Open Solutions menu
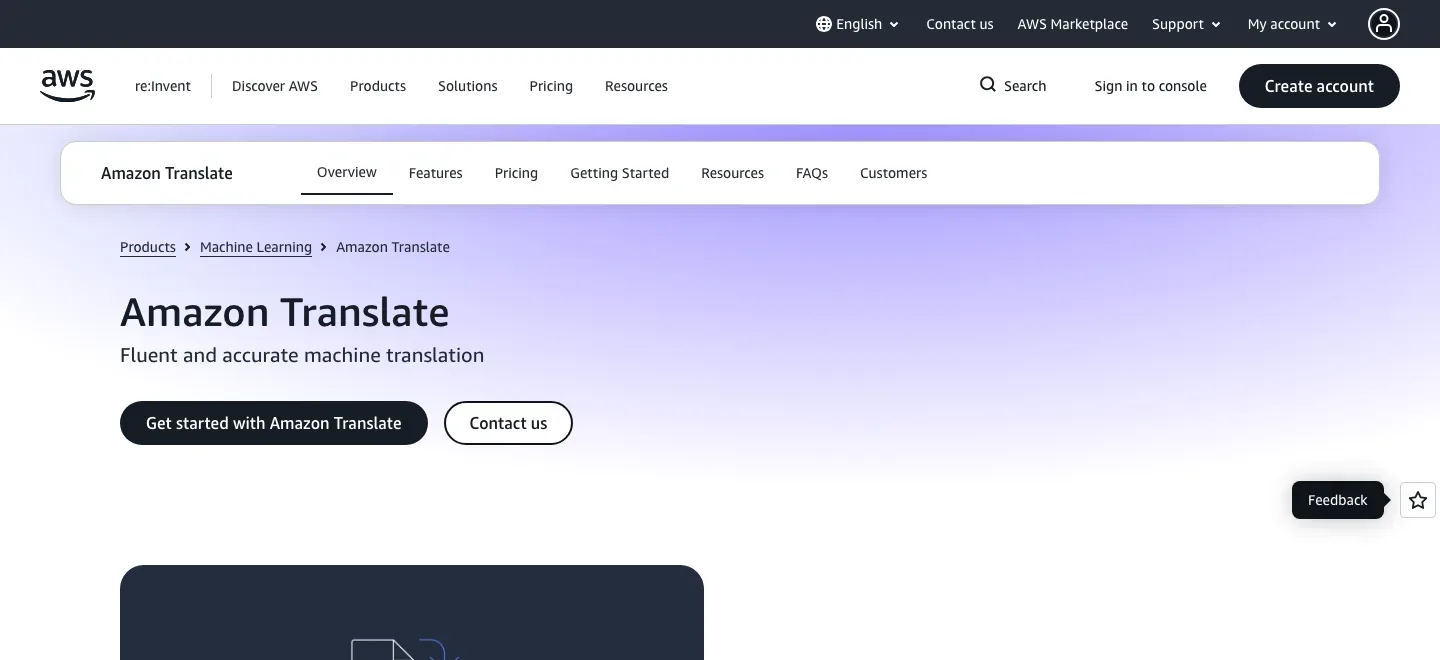 coord(468,86)
